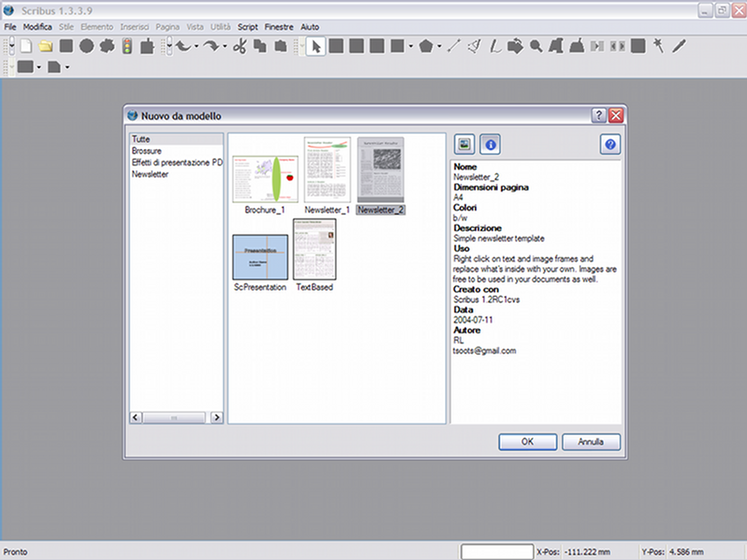Open the Finestre menu

click(x=279, y=27)
